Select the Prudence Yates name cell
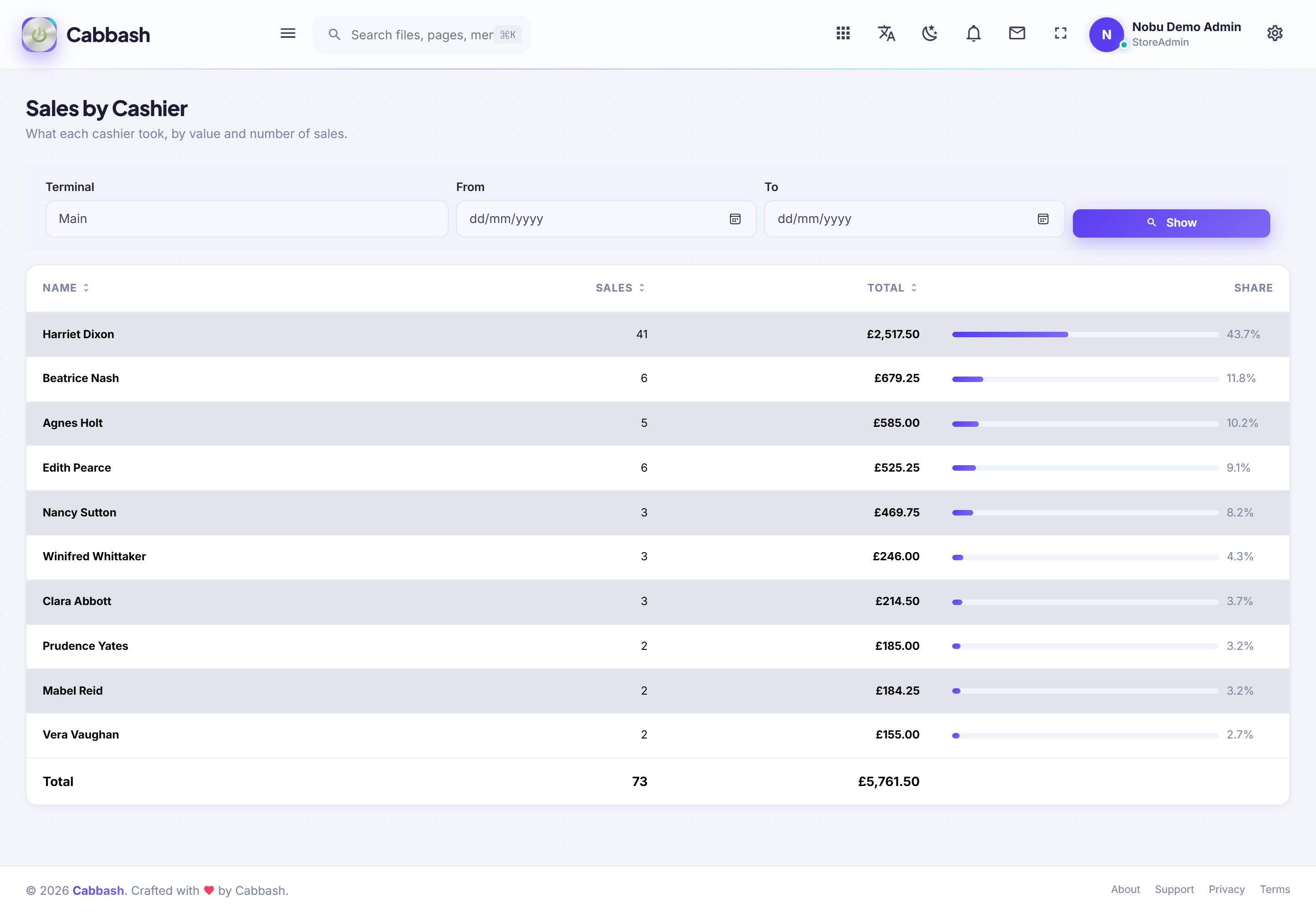Image resolution: width=1316 pixels, height=914 pixels. click(85, 645)
